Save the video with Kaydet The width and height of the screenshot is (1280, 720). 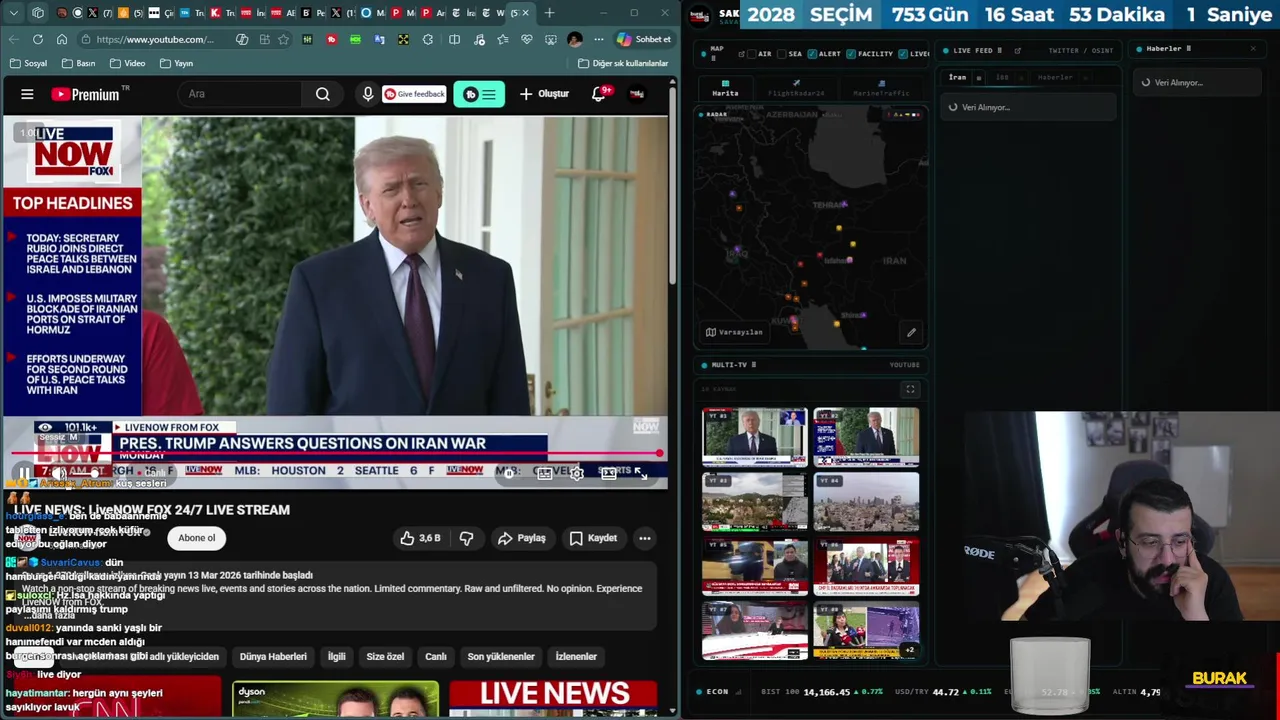[x=593, y=538]
